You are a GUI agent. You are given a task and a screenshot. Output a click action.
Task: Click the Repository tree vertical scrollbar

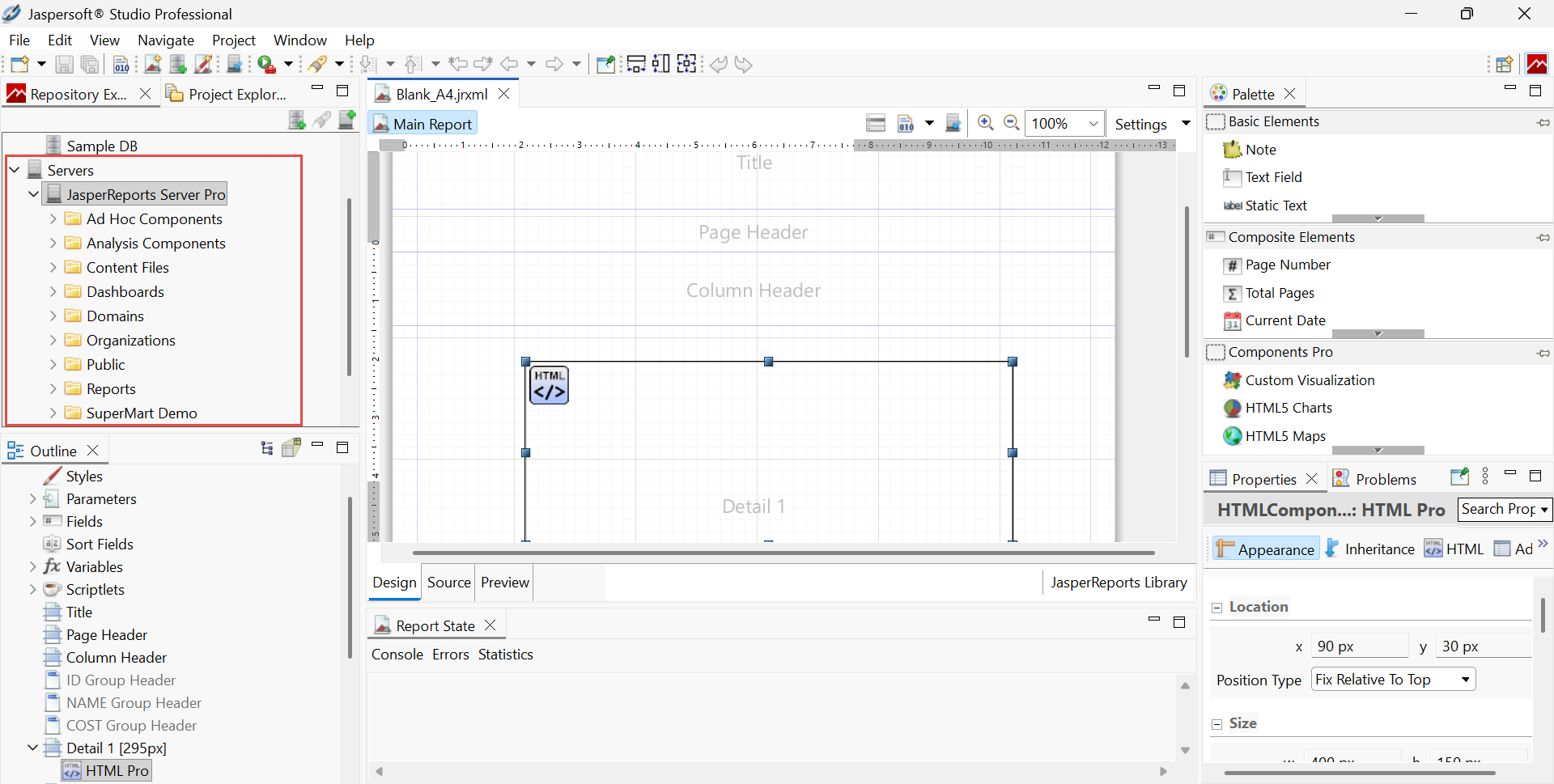(349, 287)
